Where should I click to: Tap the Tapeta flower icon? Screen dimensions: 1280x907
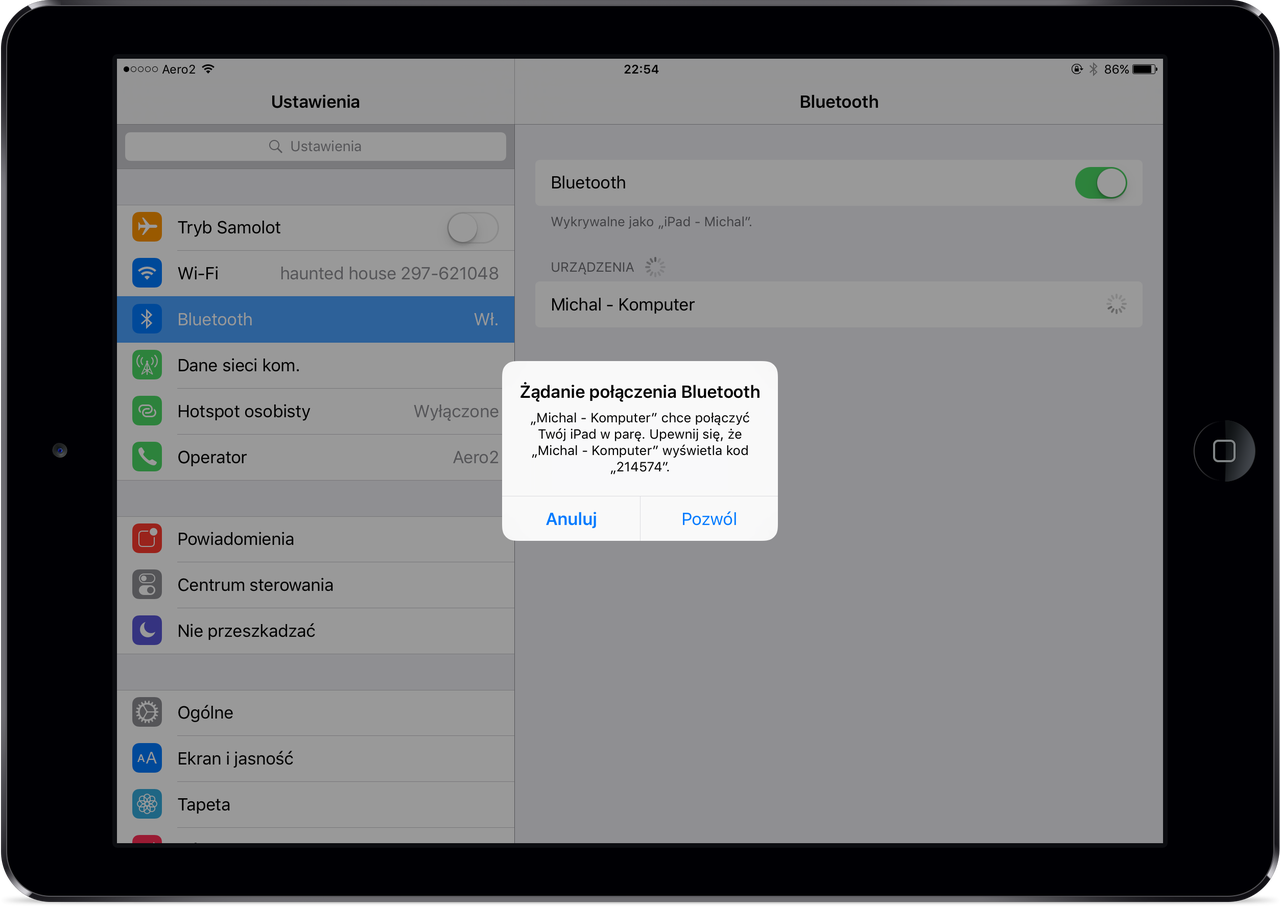(147, 804)
